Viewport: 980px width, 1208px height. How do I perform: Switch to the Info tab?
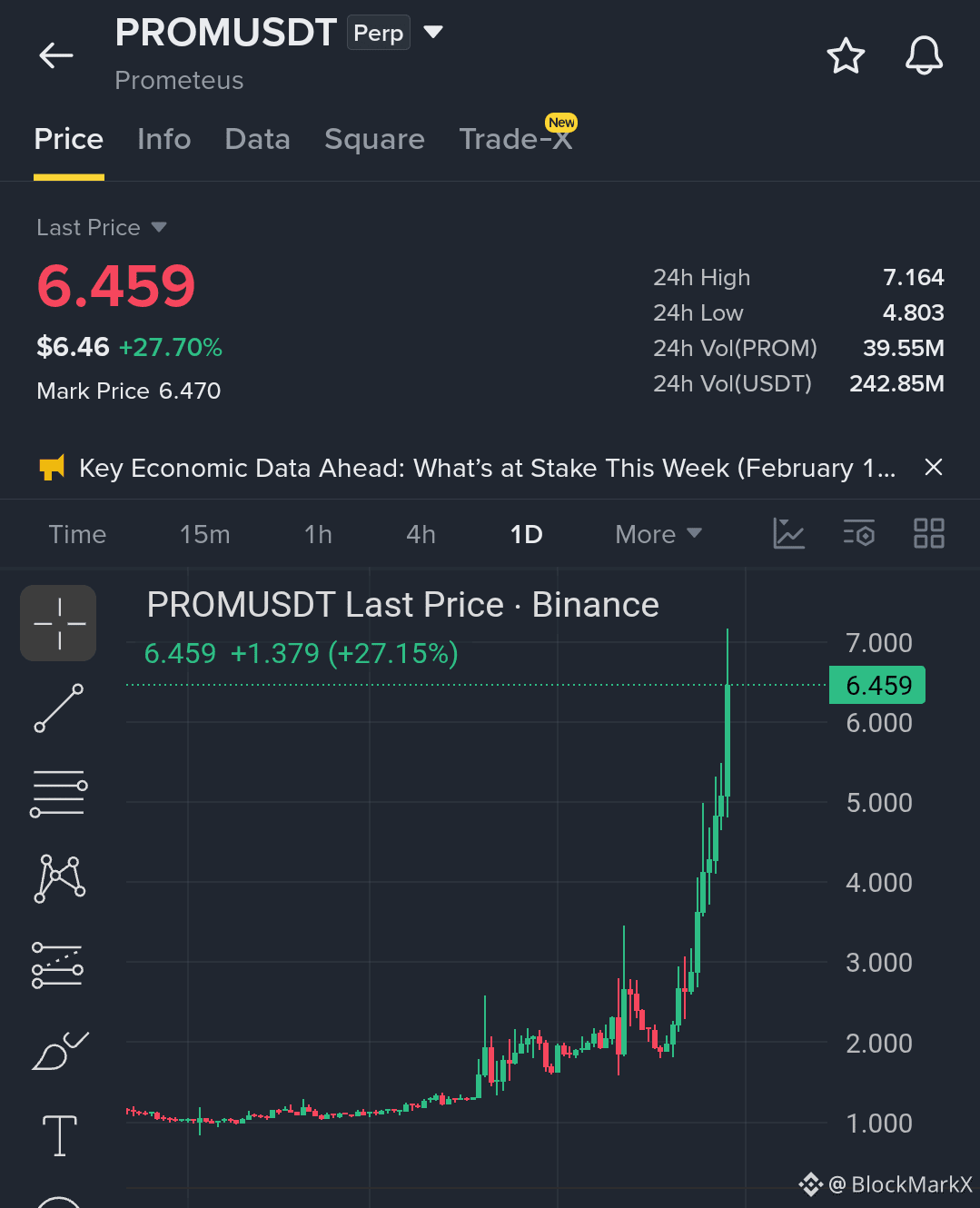(164, 139)
